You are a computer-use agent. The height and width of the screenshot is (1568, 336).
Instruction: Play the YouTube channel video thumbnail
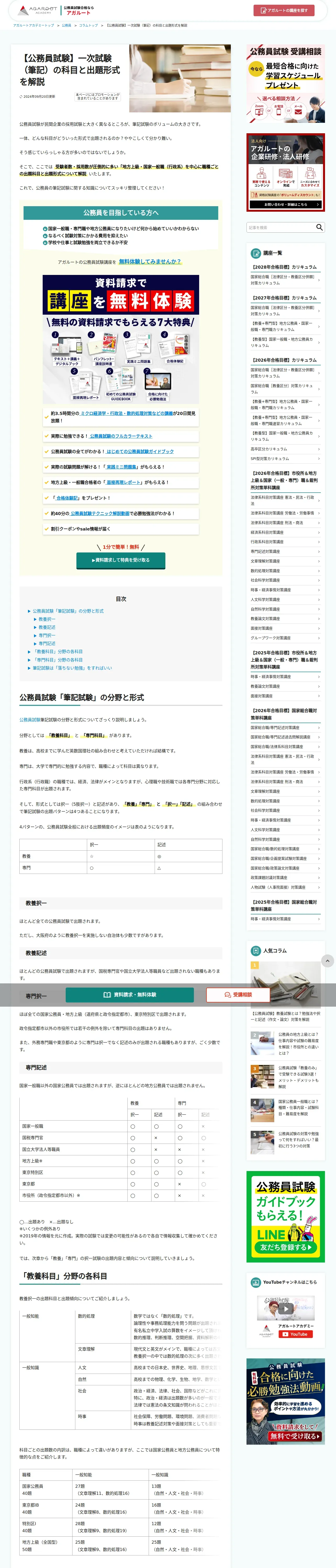[285, 1309]
